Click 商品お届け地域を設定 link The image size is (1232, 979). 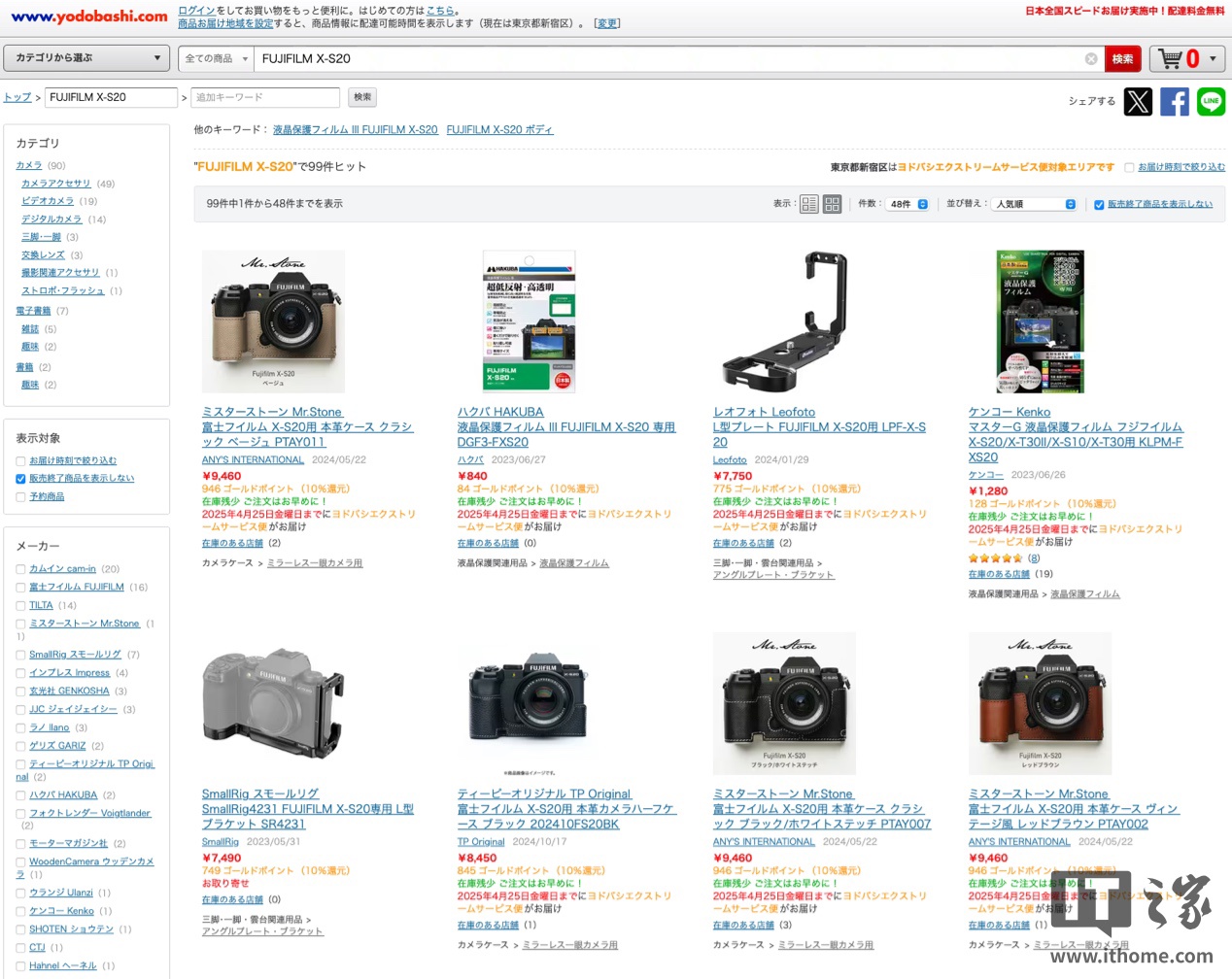click(x=225, y=23)
